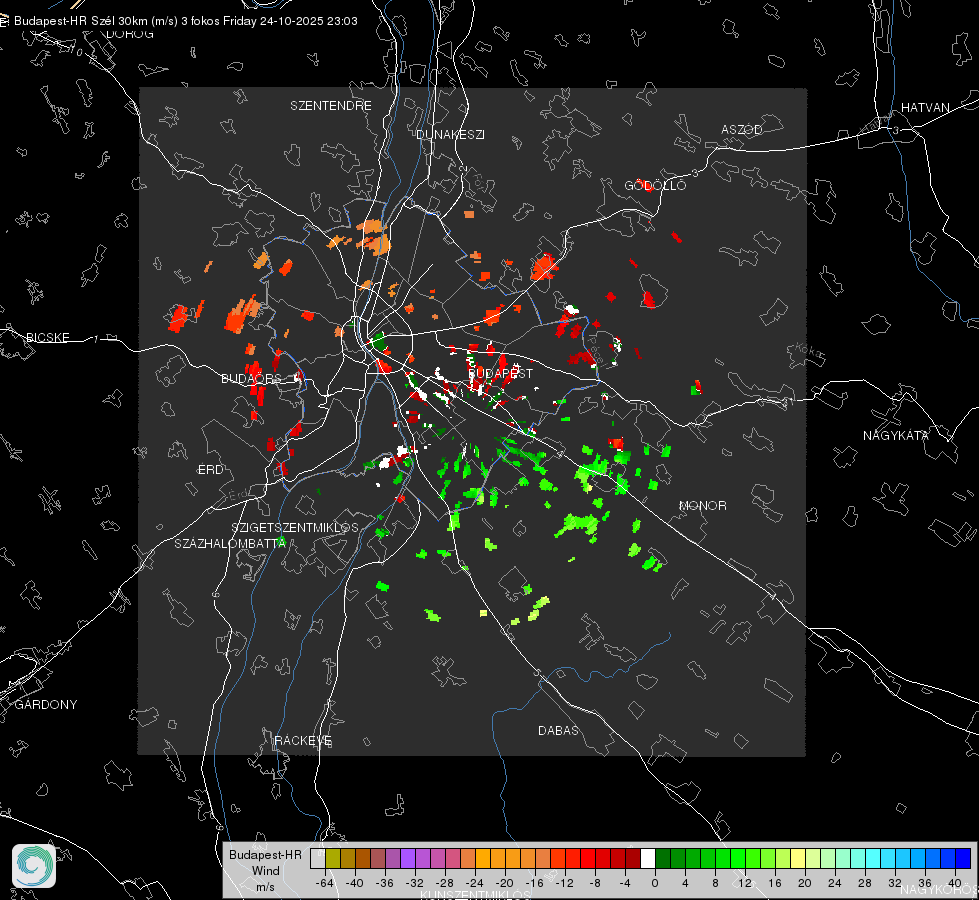Click the large green echo west of MONOR

tap(578, 525)
